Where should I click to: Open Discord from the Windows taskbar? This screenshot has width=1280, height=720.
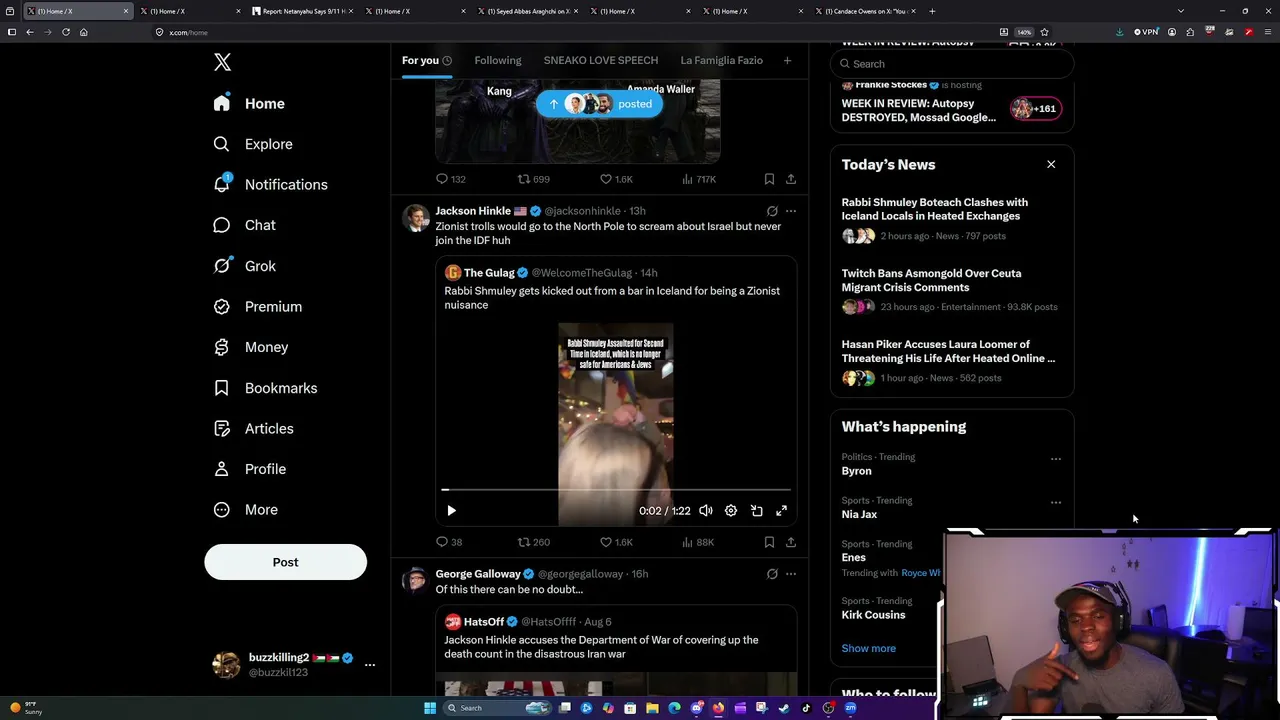point(696,708)
